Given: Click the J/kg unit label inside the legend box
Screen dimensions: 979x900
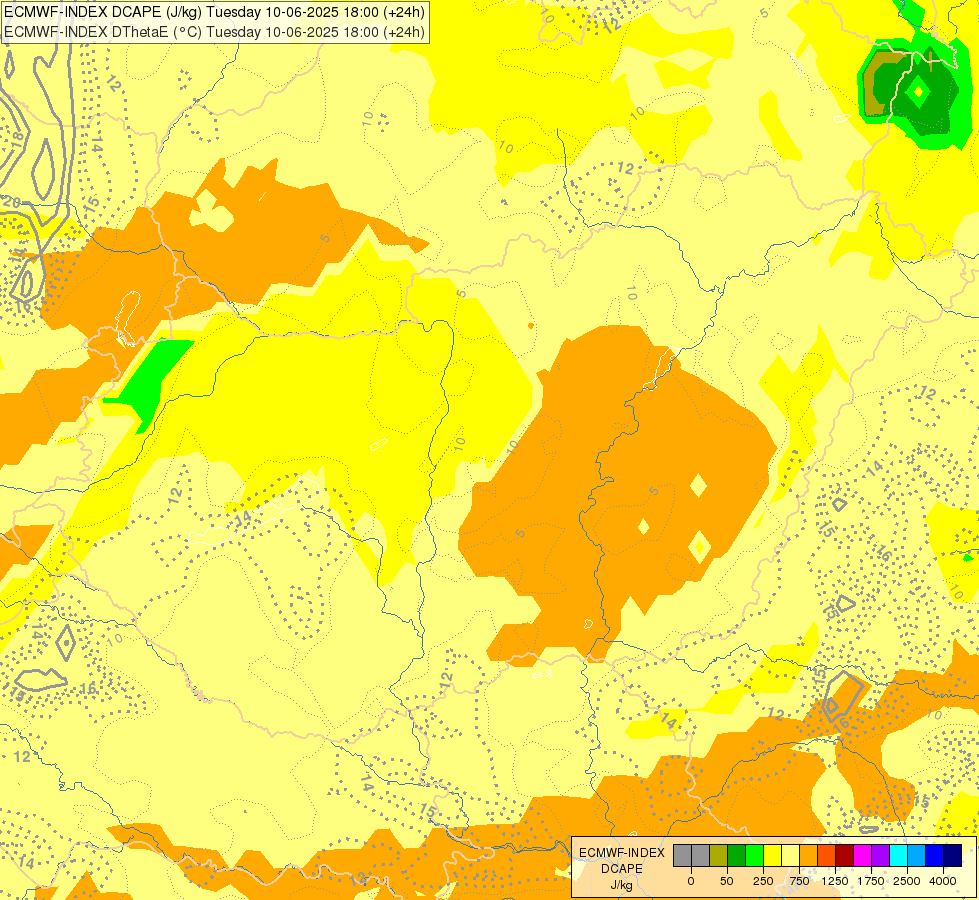Looking at the screenshot, I should [622, 885].
